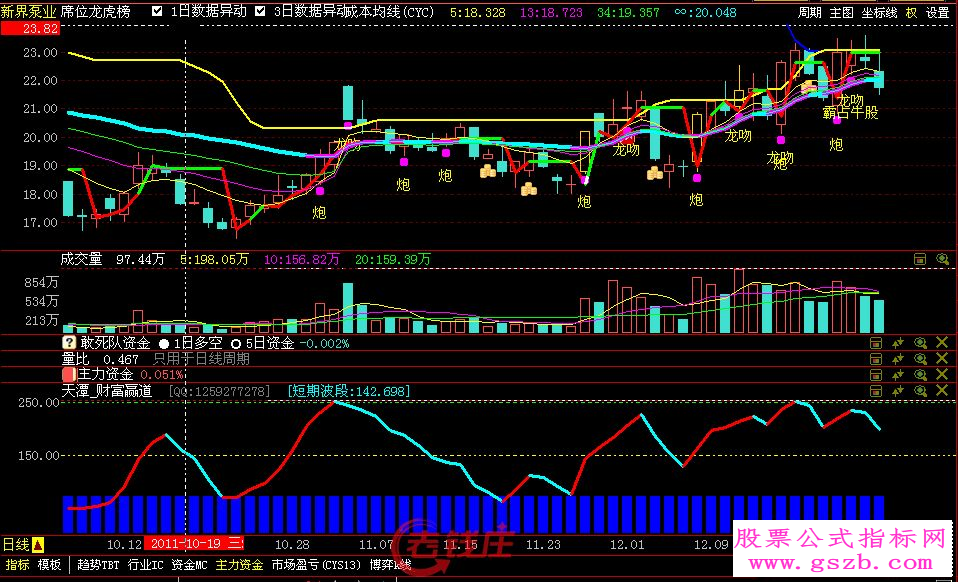Screen dimensions: 958x582
Task: Click up-down arrows icon in 量比 row
Action: pyautogui.click(x=898, y=359)
